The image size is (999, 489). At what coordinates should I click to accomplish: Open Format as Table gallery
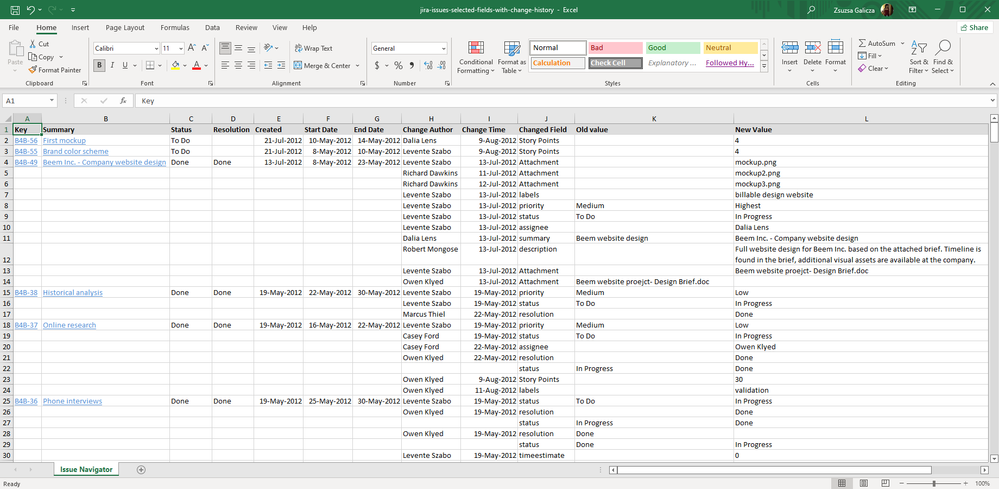(x=512, y=57)
